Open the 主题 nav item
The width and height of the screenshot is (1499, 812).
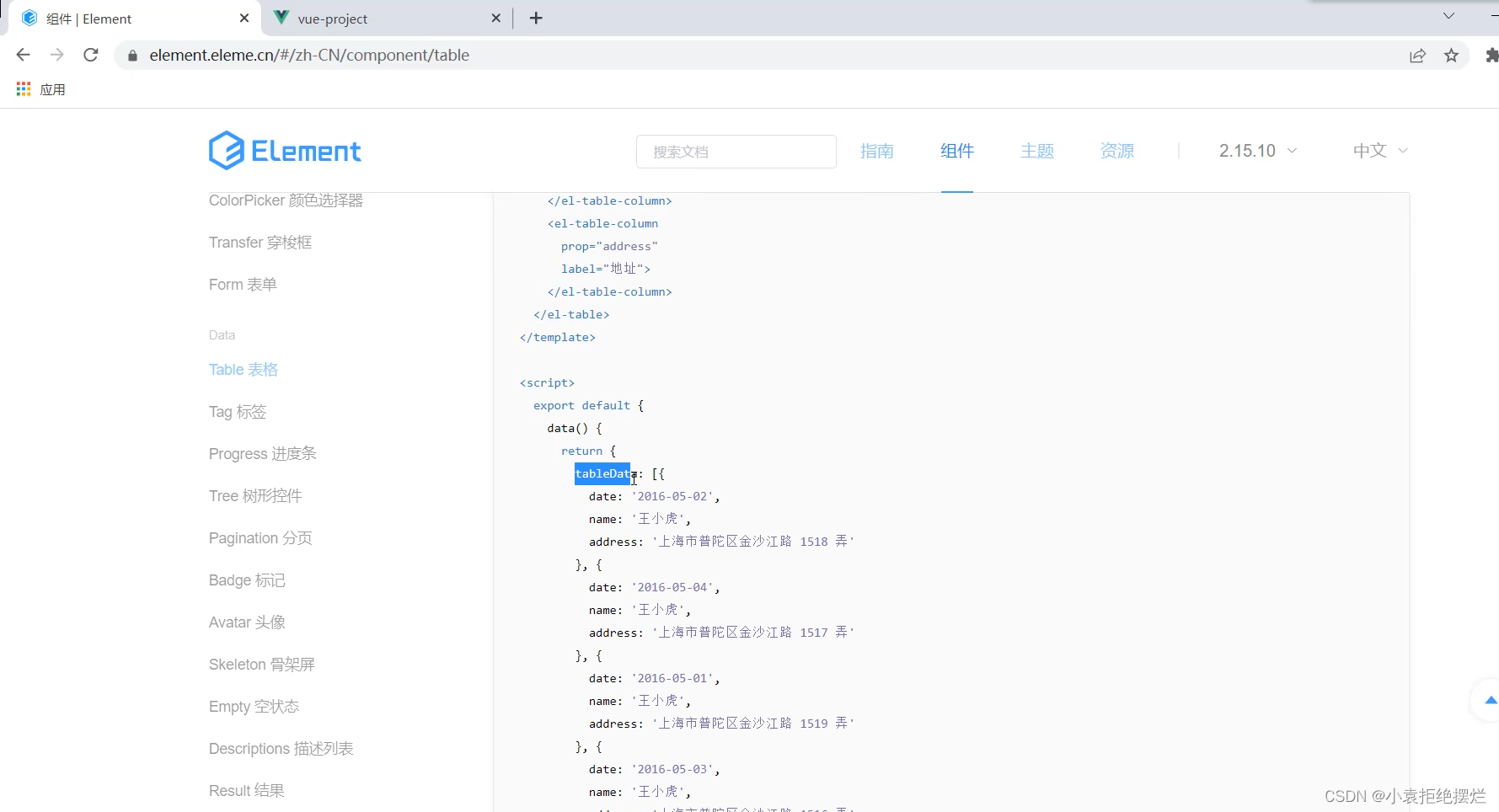pos(1037,151)
